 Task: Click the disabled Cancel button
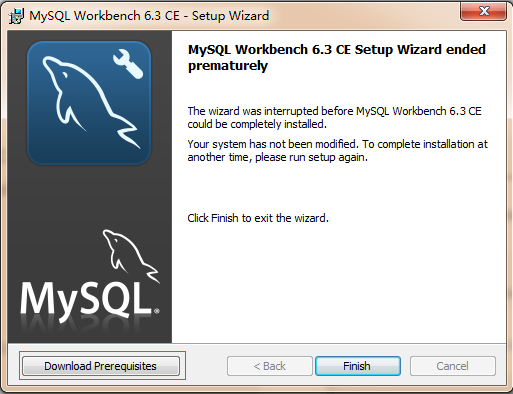[x=453, y=366]
